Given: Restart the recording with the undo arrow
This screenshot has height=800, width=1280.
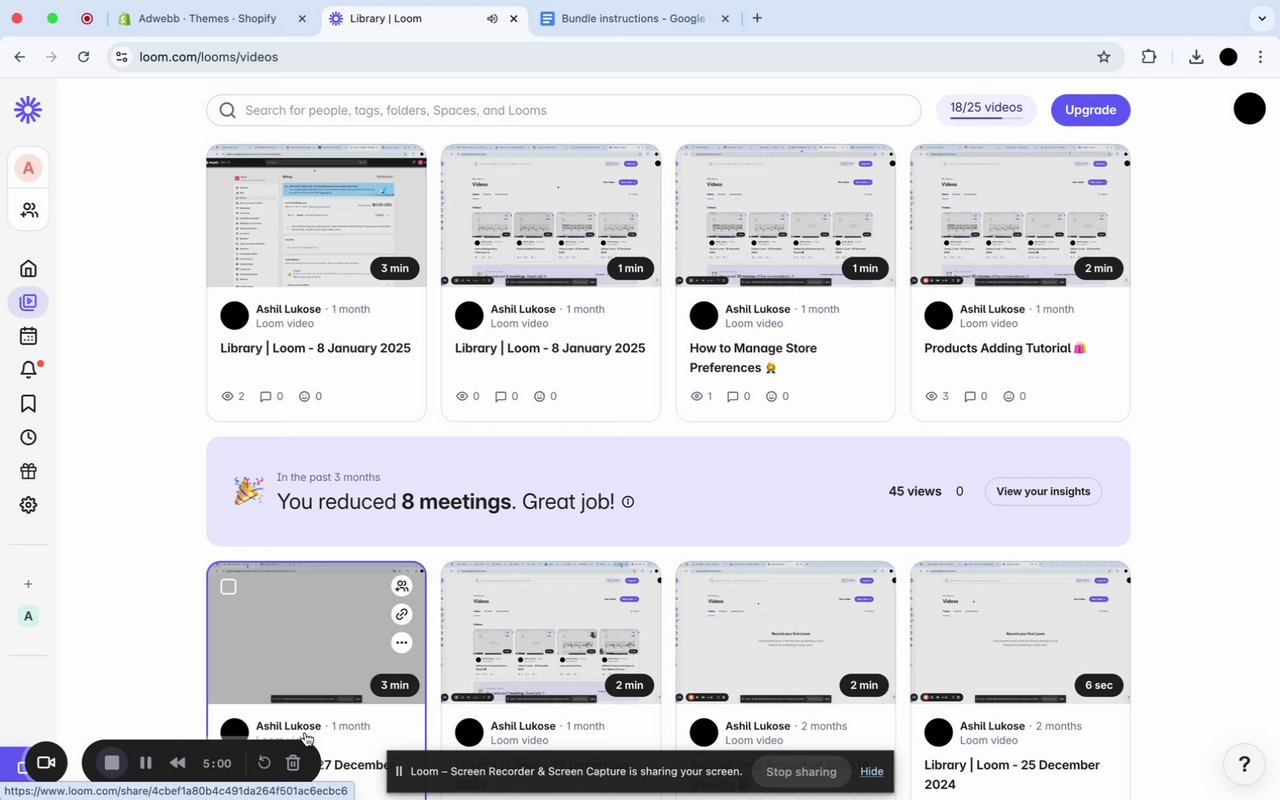Looking at the screenshot, I should click(x=264, y=763).
